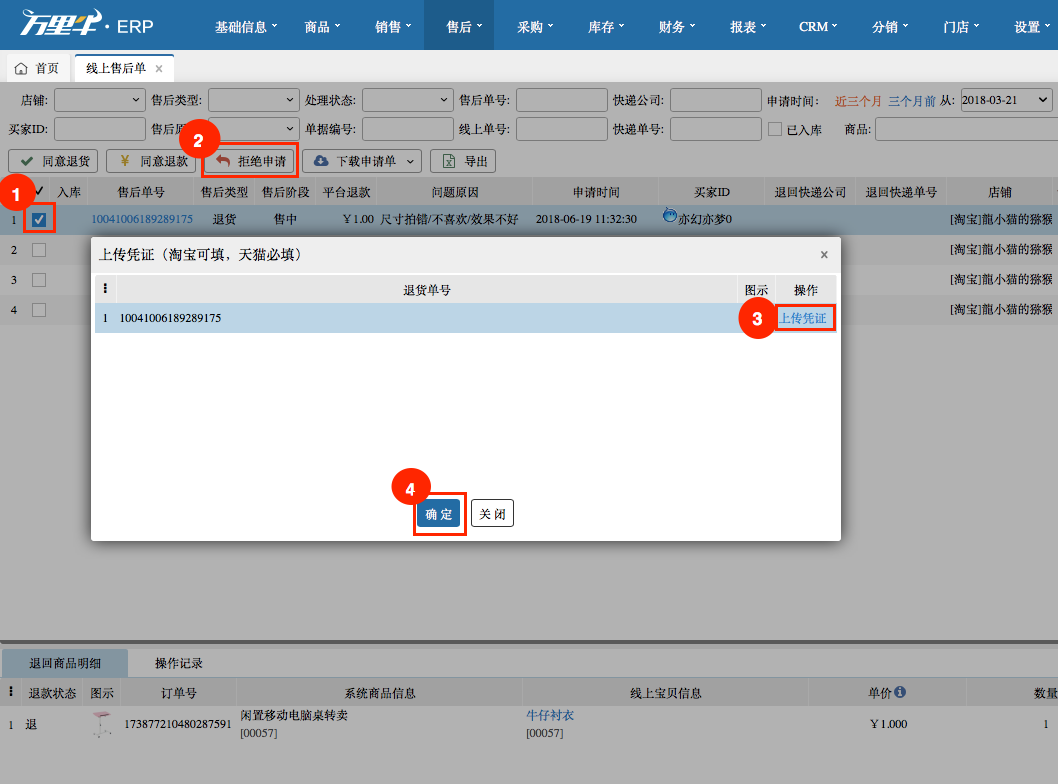1058x784 pixels.
Task: Expand the 下载申请单 dropdown arrow
Action: point(410,162)
